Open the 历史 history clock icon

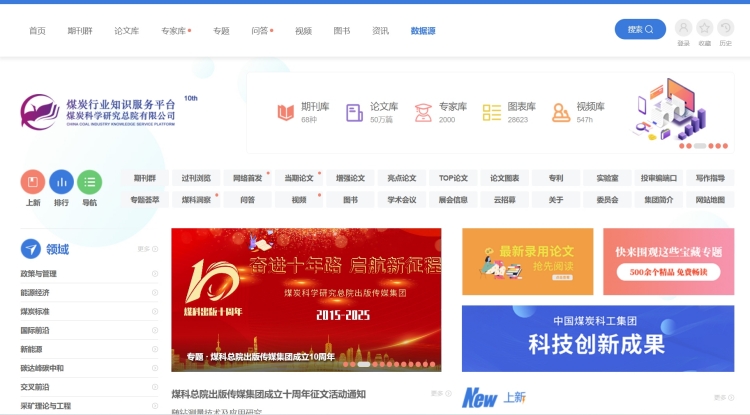coord(726,28)
